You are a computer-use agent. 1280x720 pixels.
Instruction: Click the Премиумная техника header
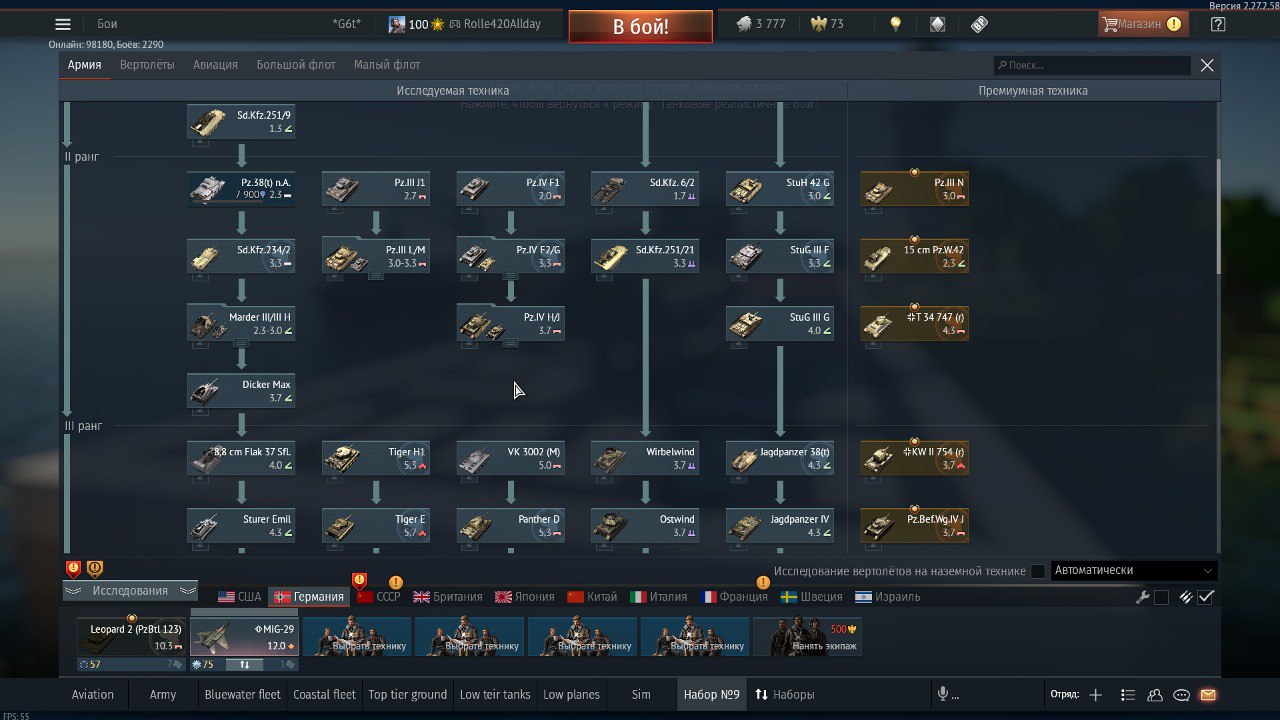1033,91
